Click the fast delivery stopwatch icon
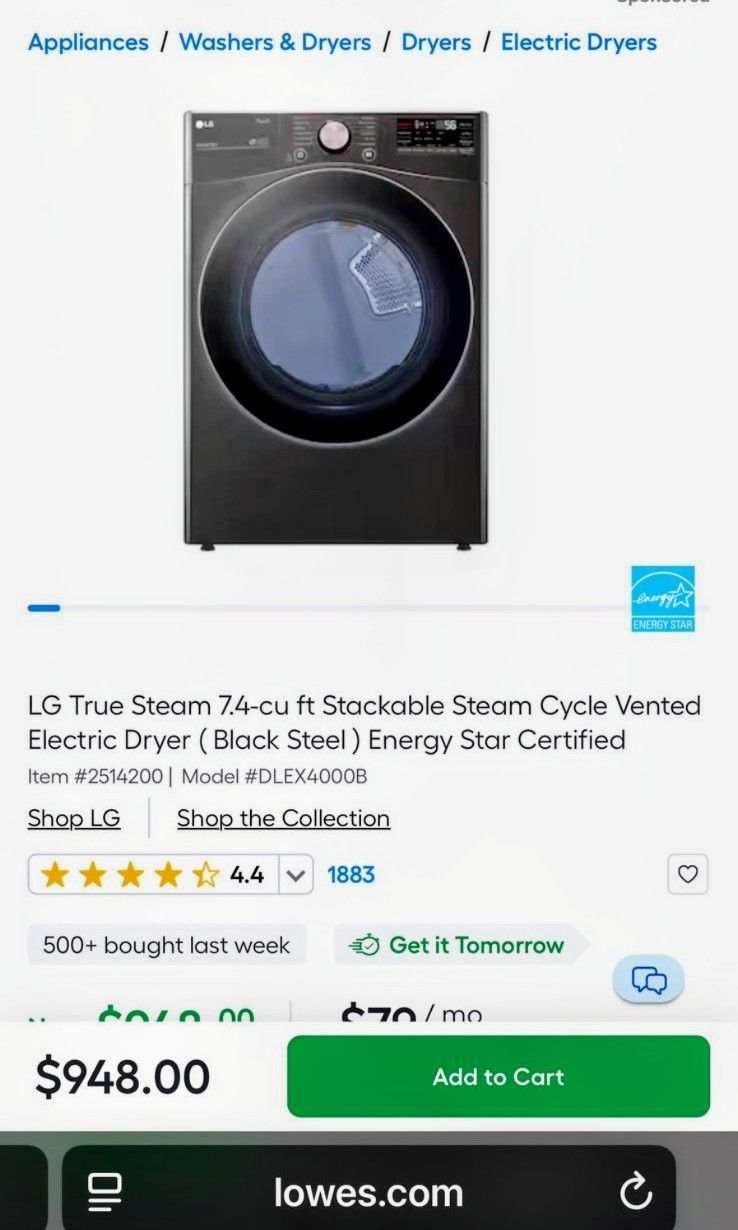Screen dimensions: 738x1230 (x=364, y=945)
